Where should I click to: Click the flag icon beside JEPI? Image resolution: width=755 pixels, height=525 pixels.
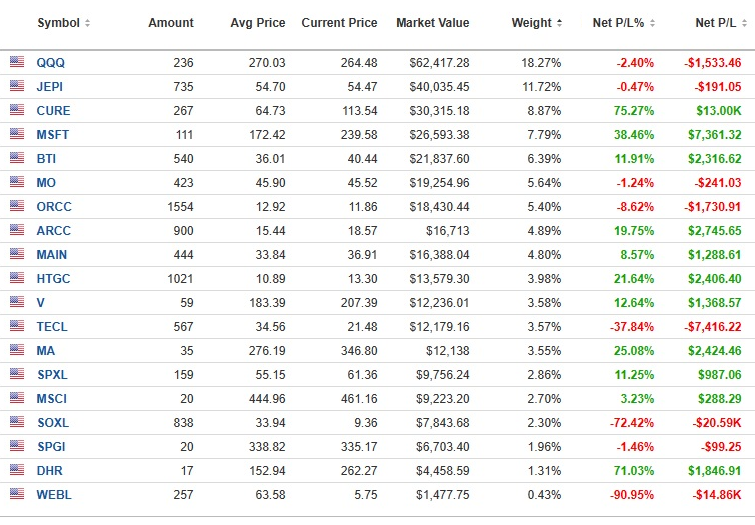(x=16, y=86)
